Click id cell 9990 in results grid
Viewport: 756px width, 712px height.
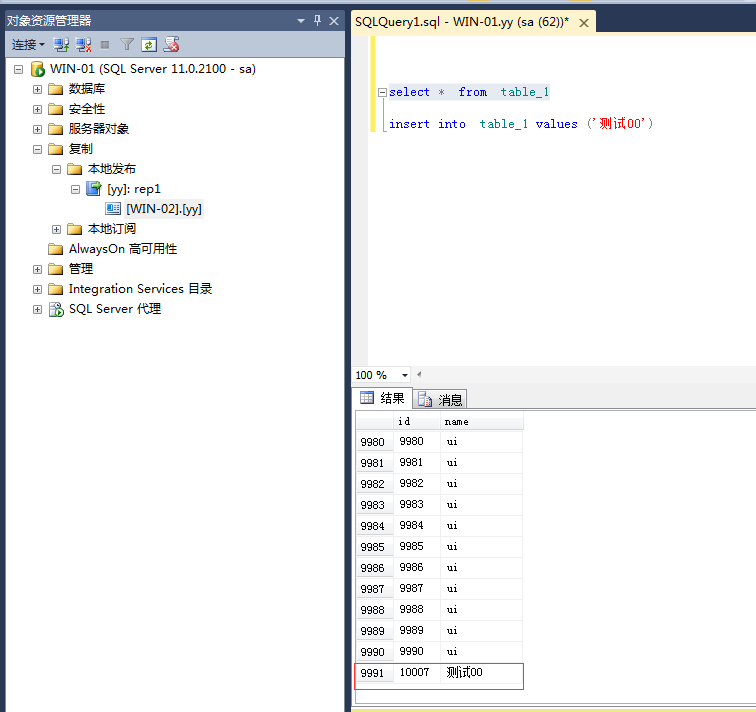point(417,652)
